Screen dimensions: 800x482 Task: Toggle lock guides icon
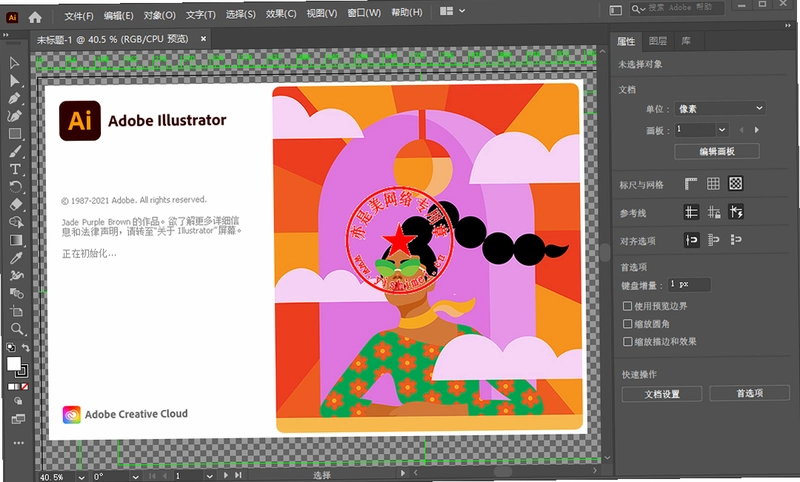(x=714, y=212)
